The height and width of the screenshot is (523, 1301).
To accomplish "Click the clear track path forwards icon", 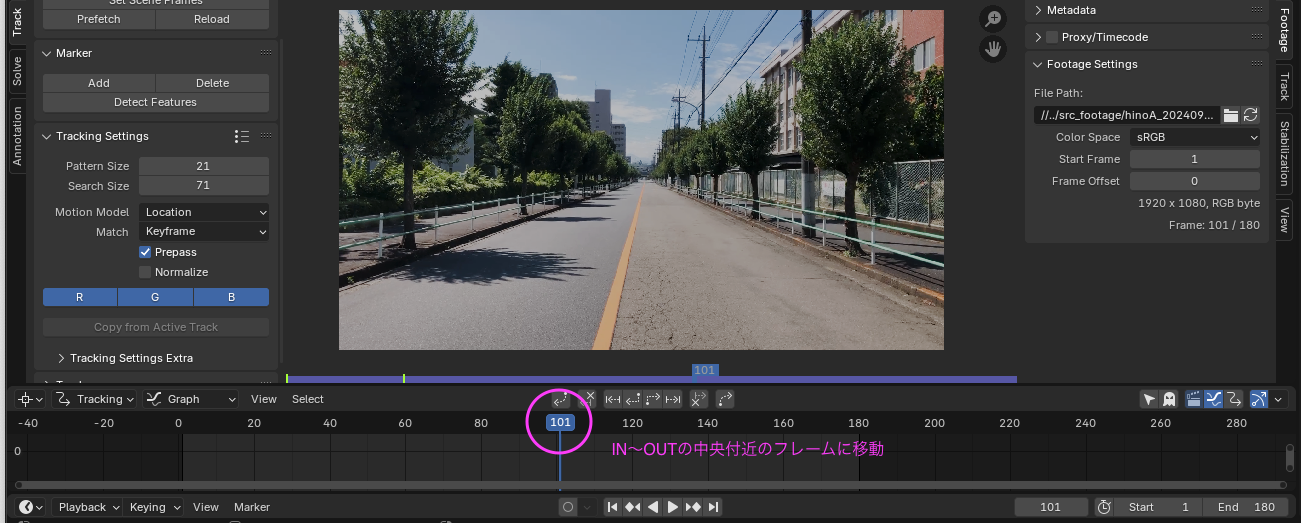I will tap(699, 399).
